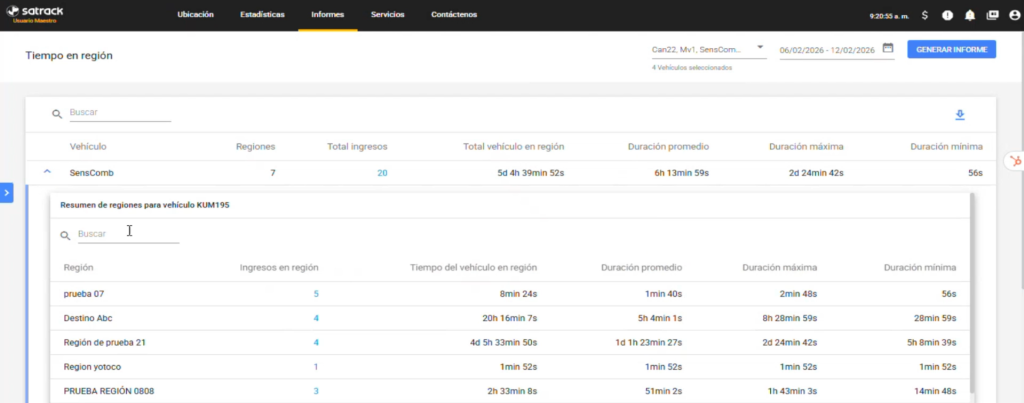1024x403 pixels.
Task: Click the region summary search icon
Action: click(65, 236)
